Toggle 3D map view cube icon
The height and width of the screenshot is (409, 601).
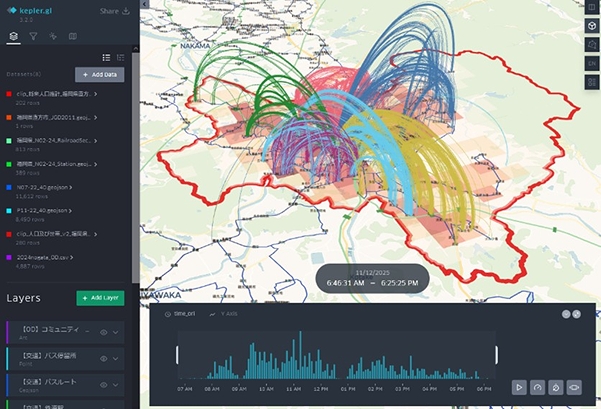(x=590, y=25)
